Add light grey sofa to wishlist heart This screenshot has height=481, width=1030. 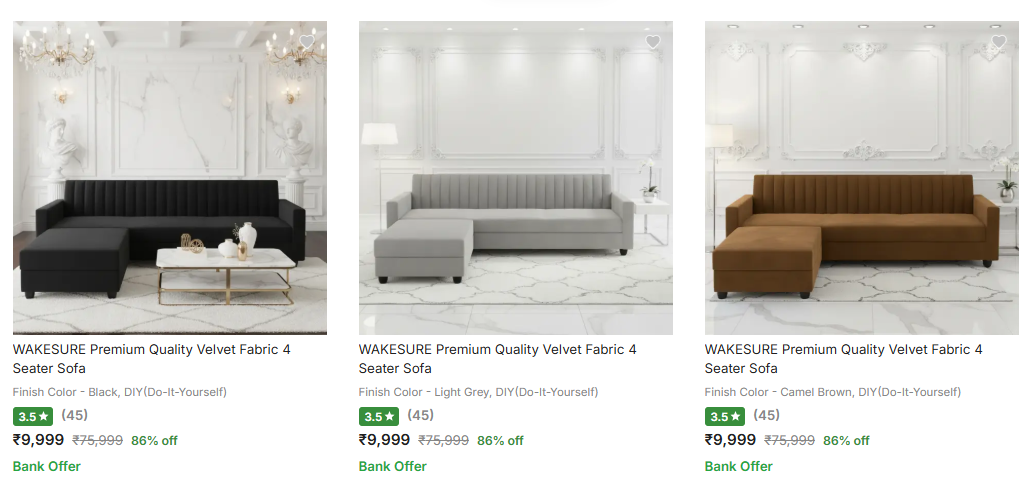click(652, 42)
